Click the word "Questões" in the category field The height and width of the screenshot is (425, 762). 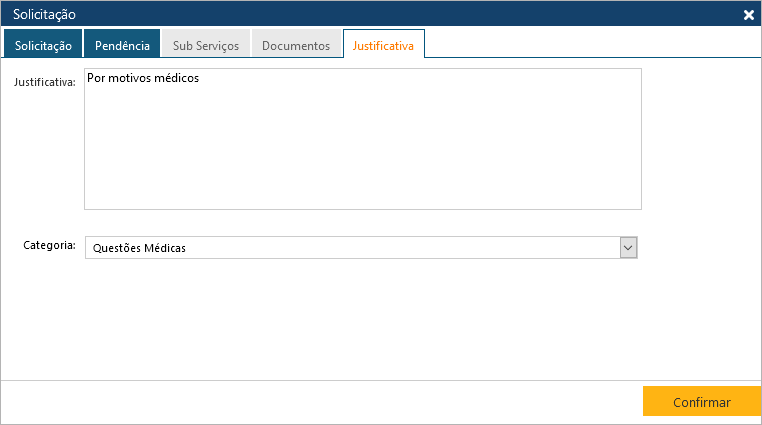113,248
